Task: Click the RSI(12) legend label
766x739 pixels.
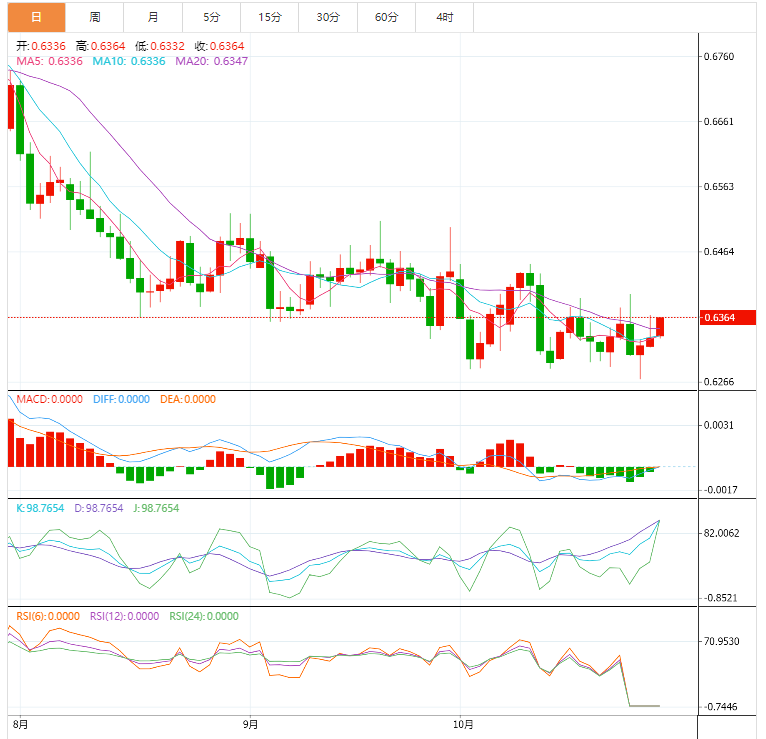Action: pyautogui.click(x=125, y=616)
